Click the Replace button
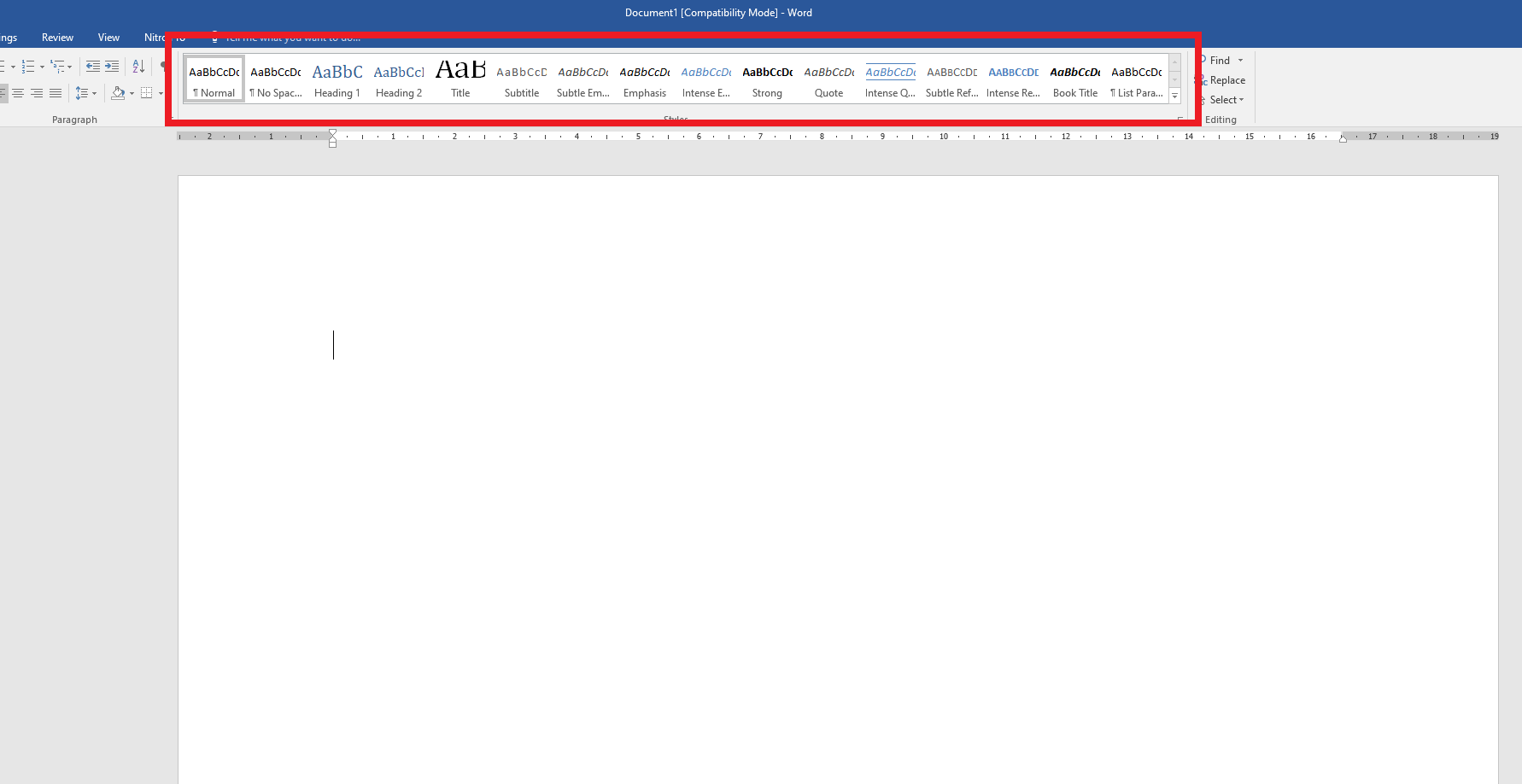The height and width of the screenshot is (784, 1522). [x=1226, y=80]
